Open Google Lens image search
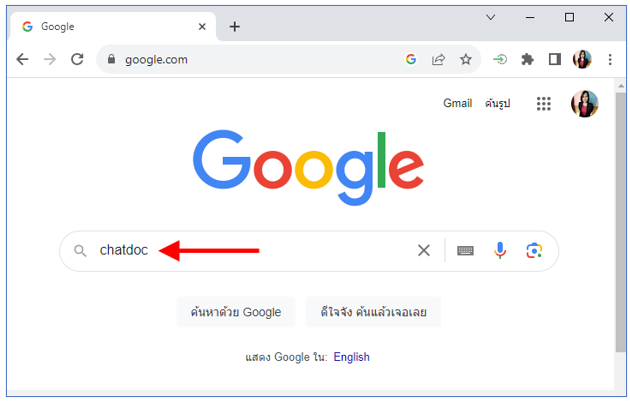Viewport: 630px width, 401px height. (534, 251)
